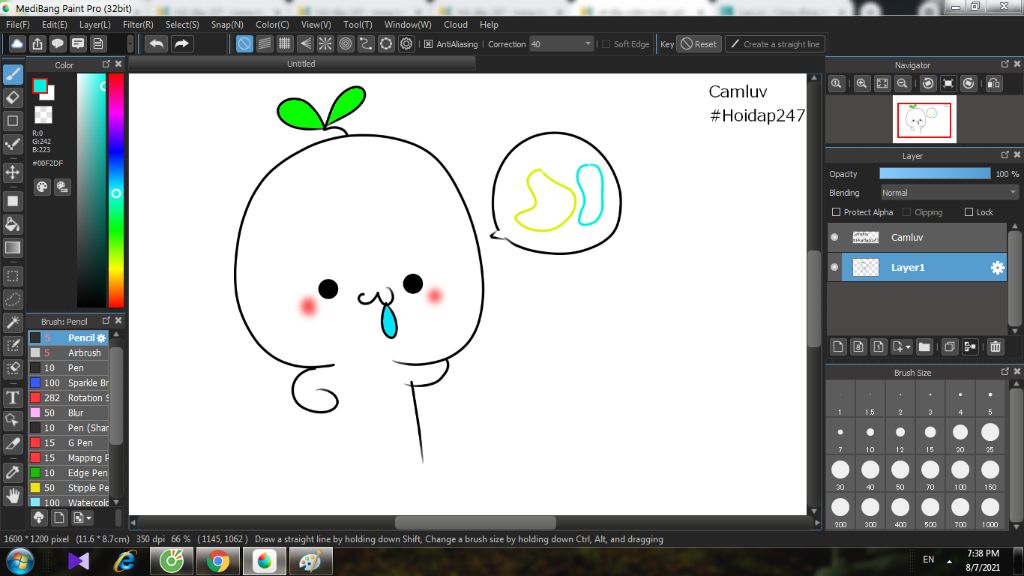Open the layer folder icon
1024x576 pixels.
[924, 347]
